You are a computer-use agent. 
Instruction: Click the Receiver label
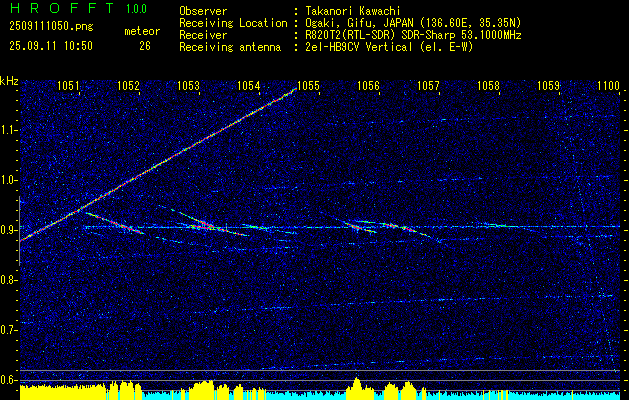tap(203, 35)
